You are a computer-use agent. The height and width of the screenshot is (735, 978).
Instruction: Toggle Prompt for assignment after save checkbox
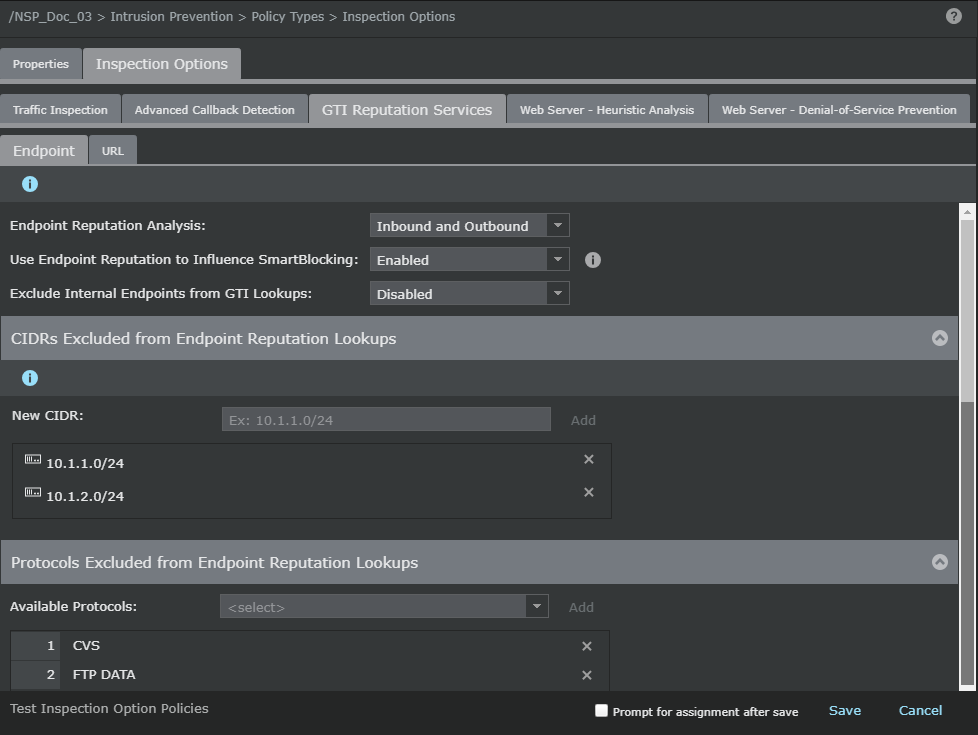click(x=601, y=711)
